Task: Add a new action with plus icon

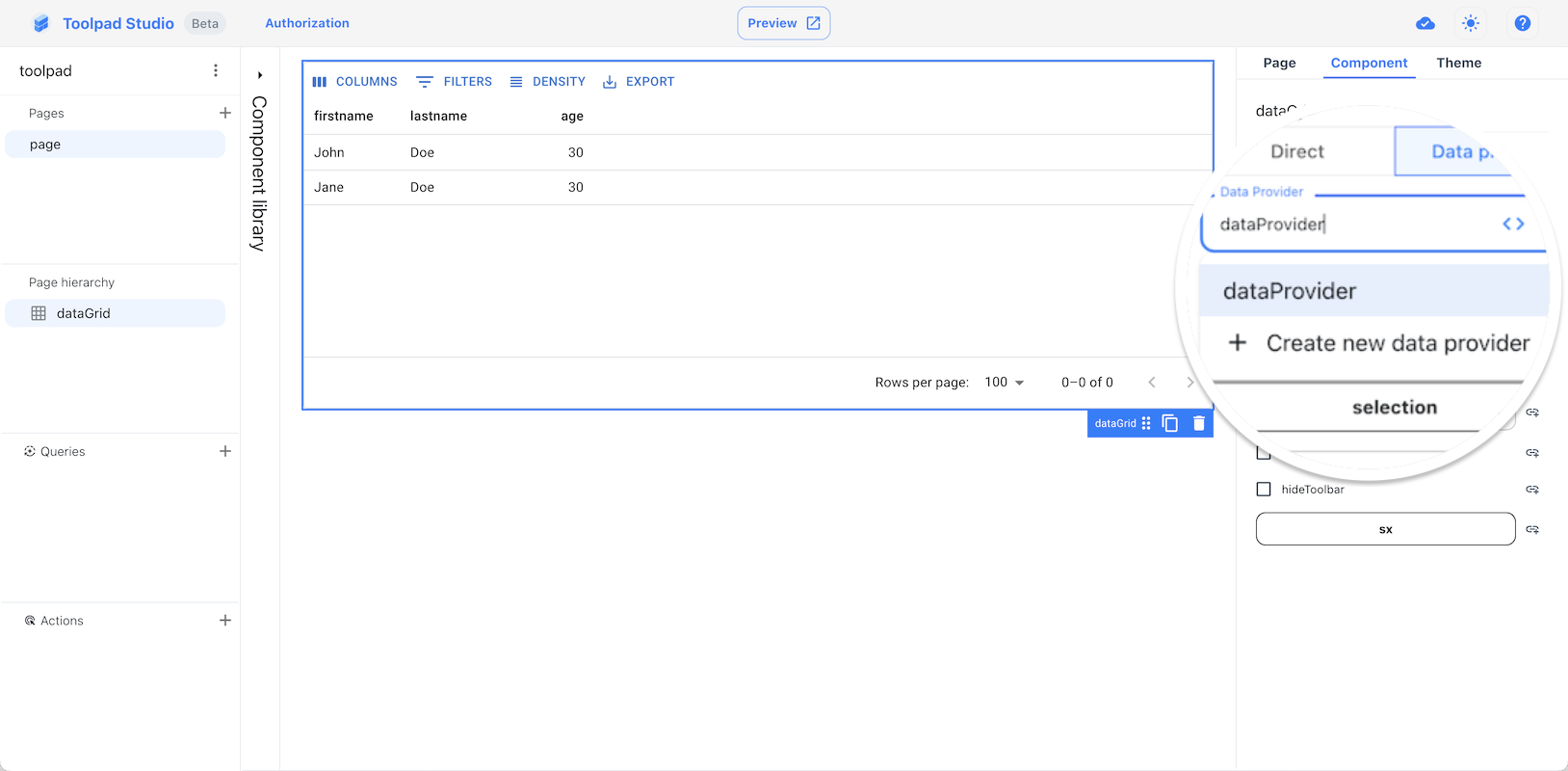Action: tap(225, 621)
